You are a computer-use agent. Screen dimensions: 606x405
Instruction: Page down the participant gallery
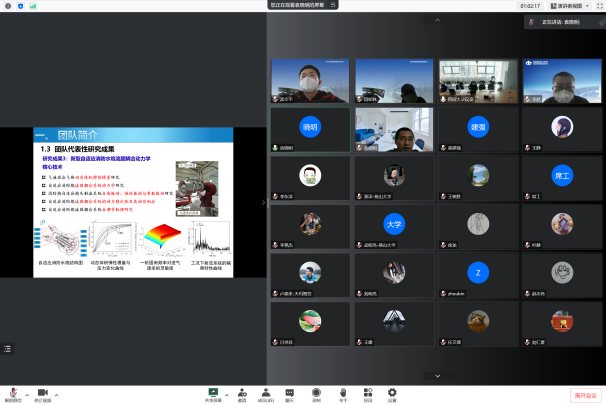437,376
